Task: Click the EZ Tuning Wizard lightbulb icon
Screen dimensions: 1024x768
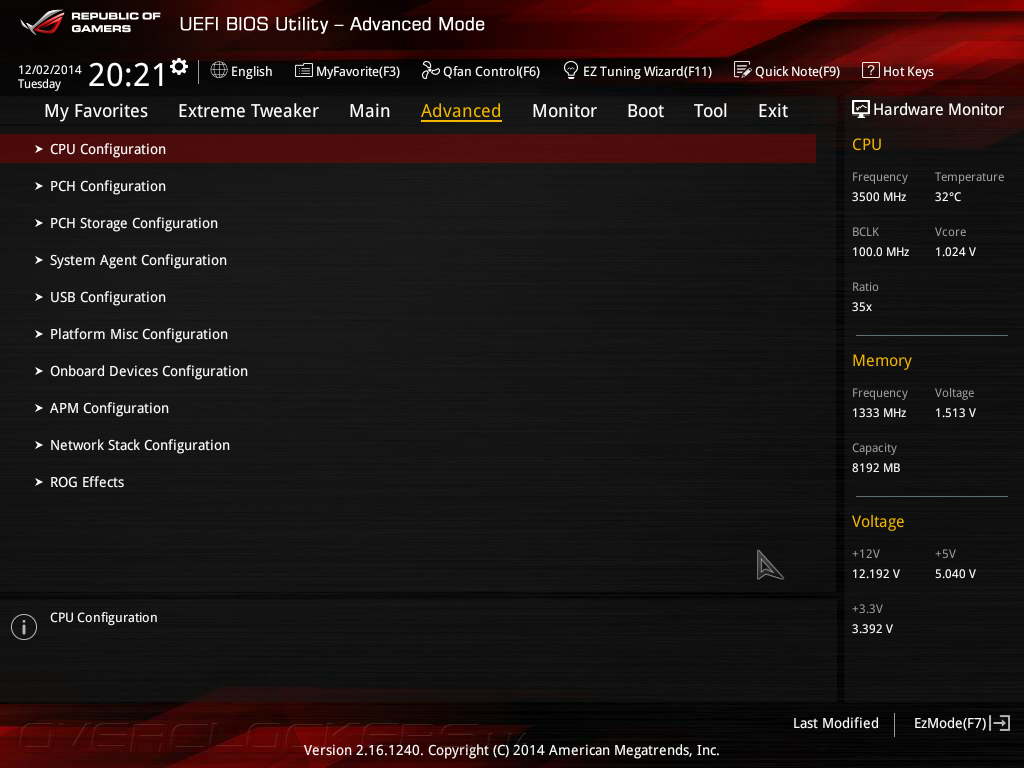Action: click(x=571, y=70)
